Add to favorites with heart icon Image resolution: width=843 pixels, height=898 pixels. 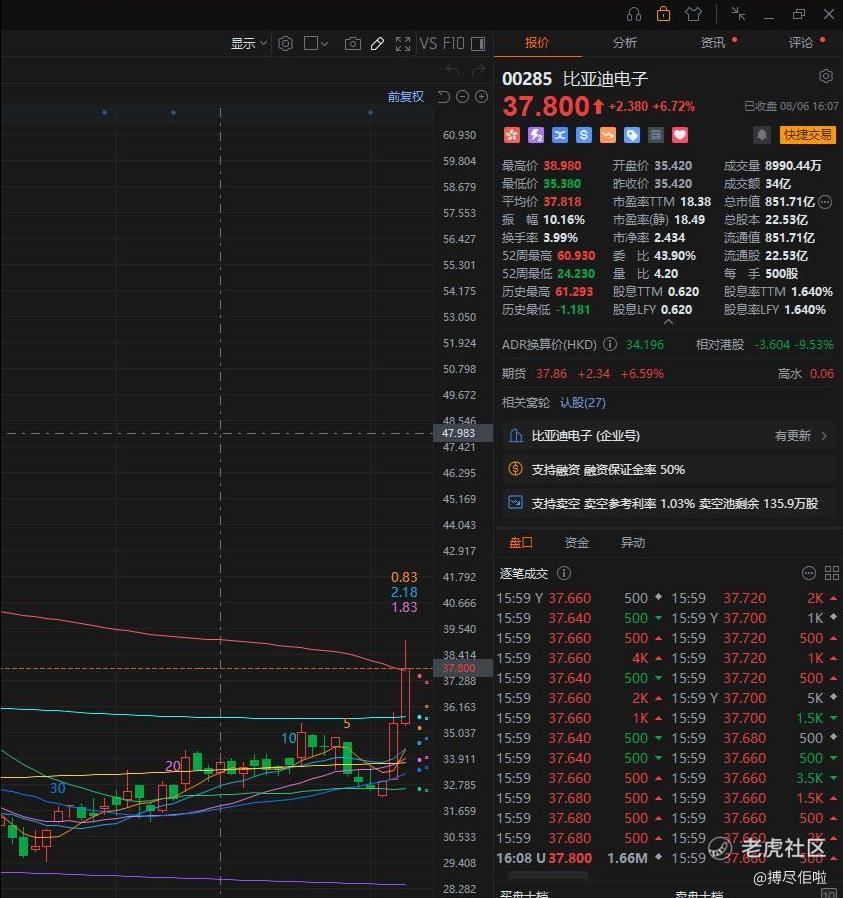coord(680,135)
